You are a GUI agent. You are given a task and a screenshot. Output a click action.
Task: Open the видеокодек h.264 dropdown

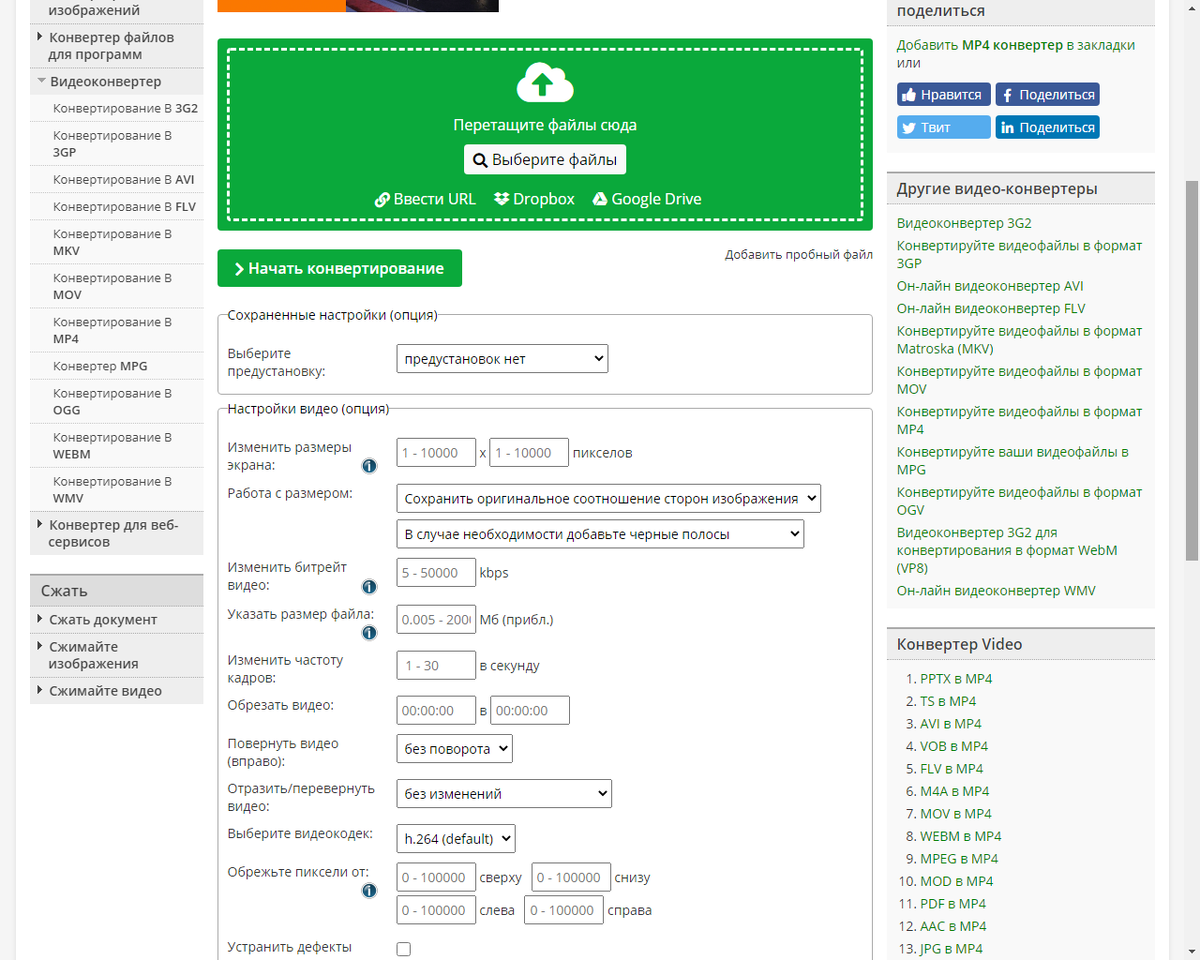456,838
